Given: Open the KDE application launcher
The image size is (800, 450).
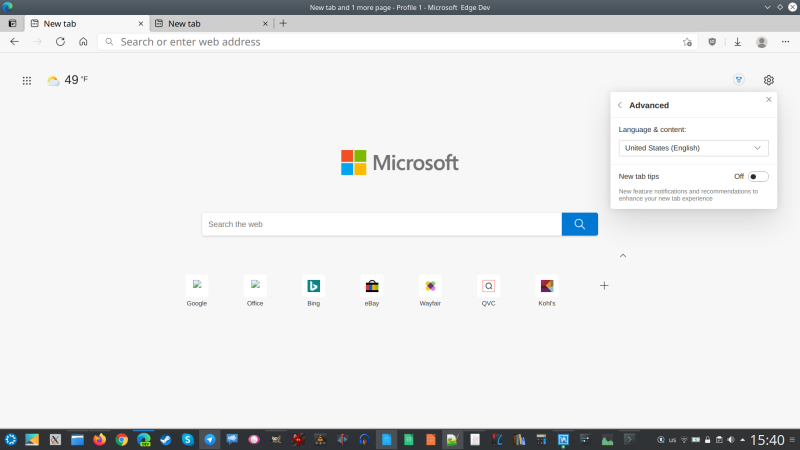Looking at the screenshot, I should [x=11, y=439].
